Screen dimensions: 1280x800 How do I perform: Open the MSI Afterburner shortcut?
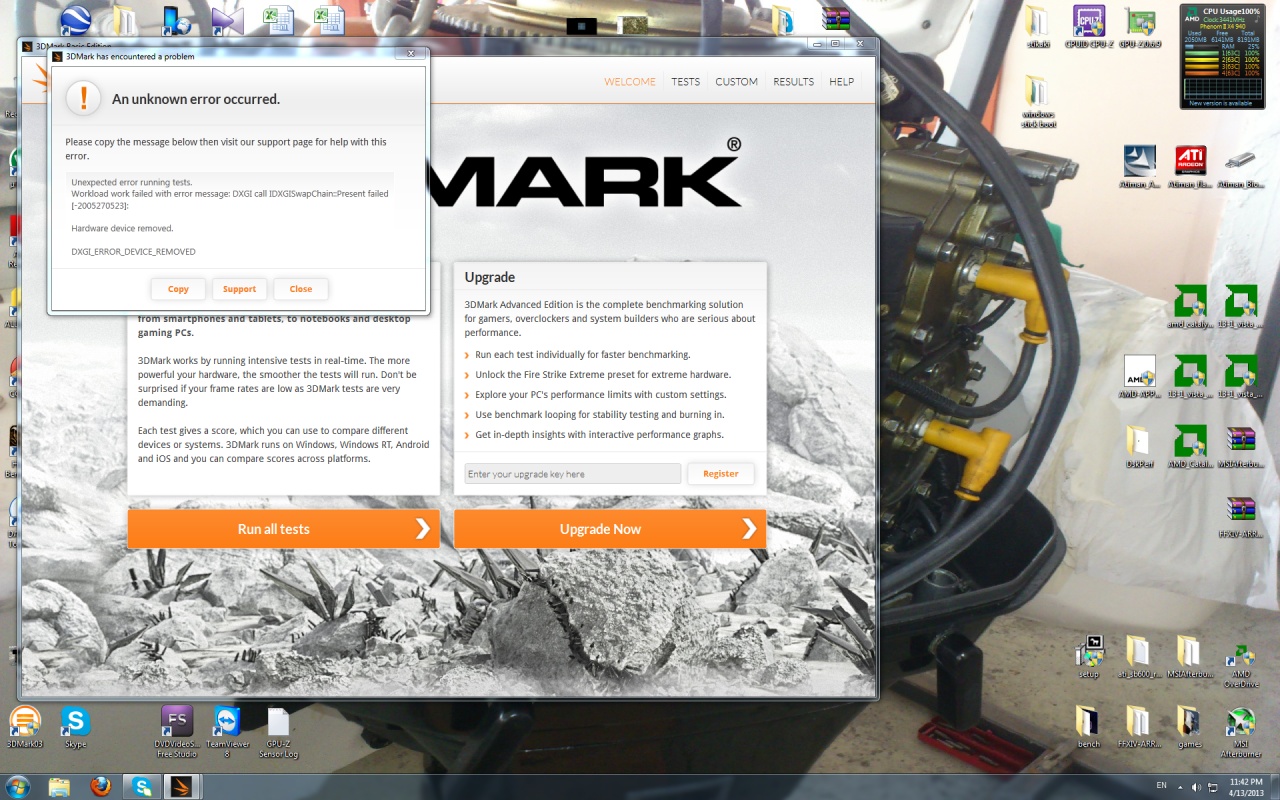1241,732
